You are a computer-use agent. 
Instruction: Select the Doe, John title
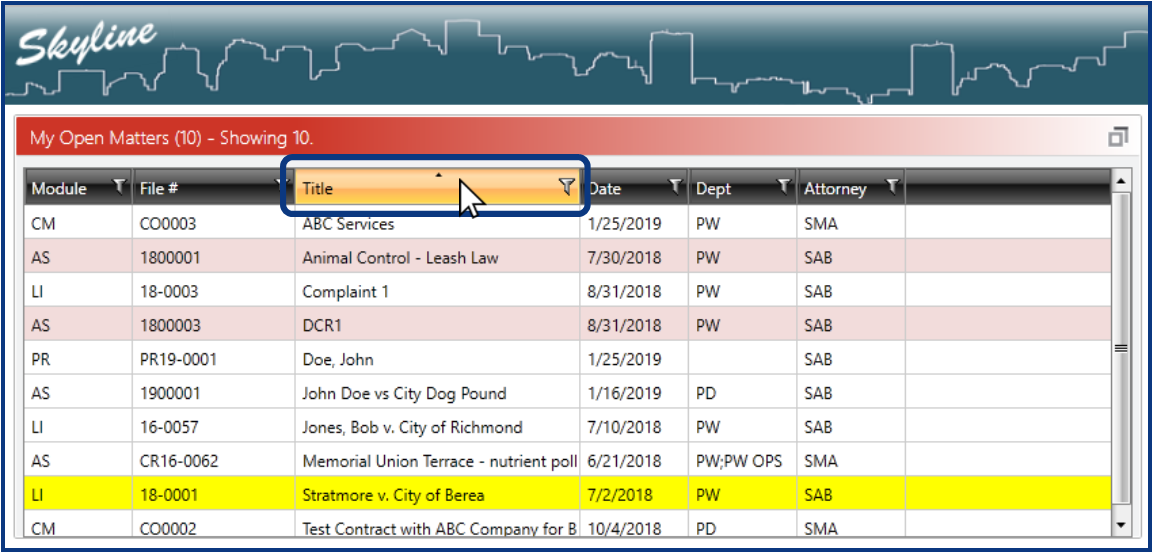tap(338, 360)
